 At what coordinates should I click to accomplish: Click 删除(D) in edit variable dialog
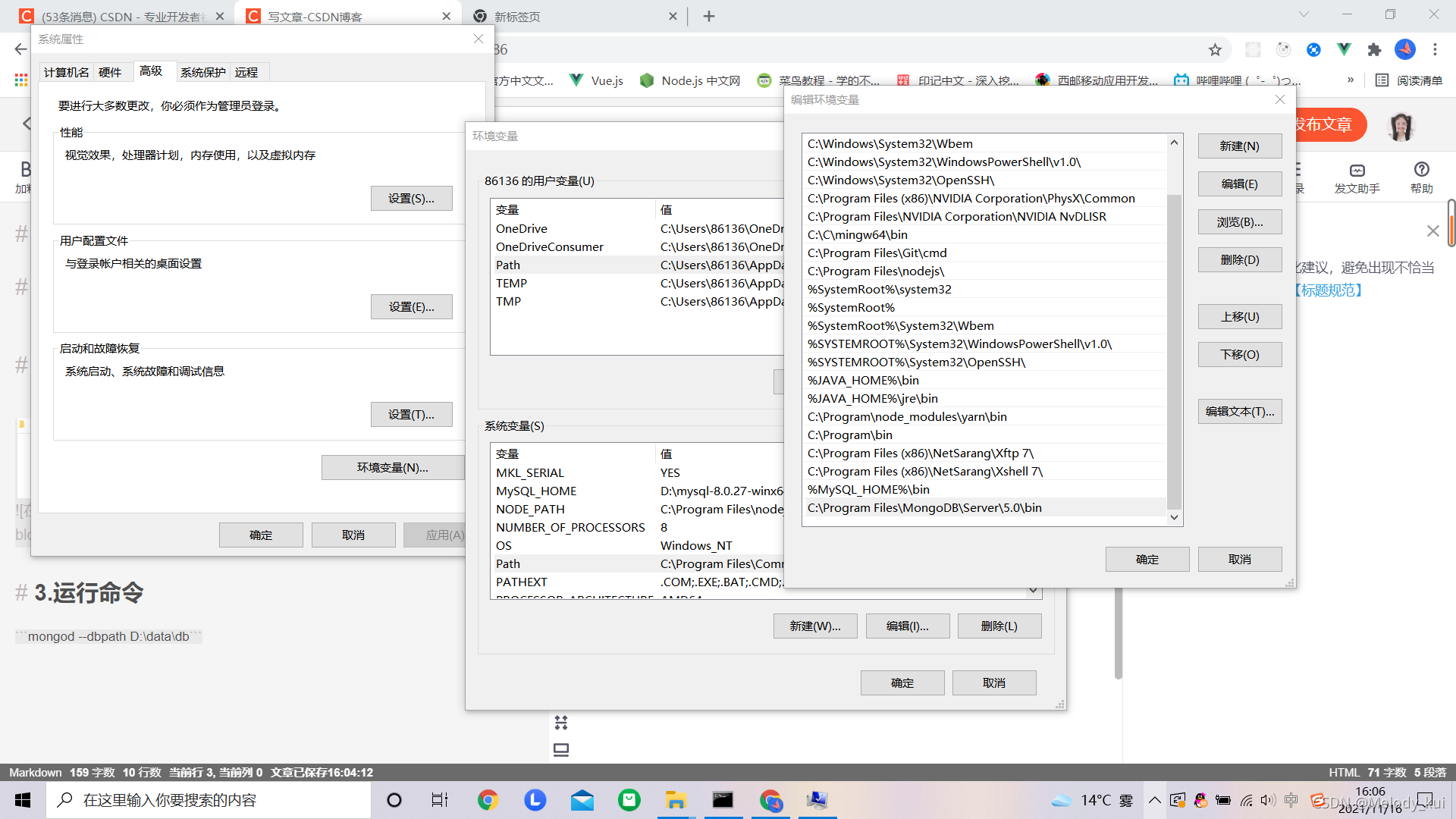[x=1240, y=260]
